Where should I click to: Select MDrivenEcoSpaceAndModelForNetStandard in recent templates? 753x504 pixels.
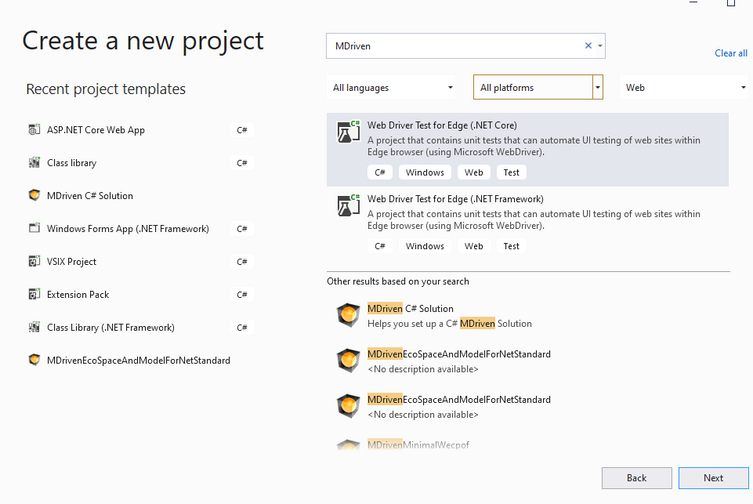(x=138, y=361)
